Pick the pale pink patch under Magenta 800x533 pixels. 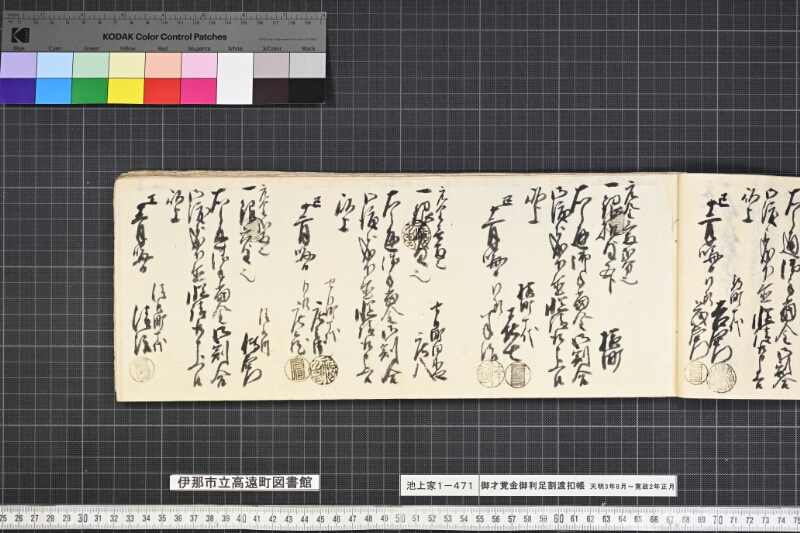click(x=199, y=65)
